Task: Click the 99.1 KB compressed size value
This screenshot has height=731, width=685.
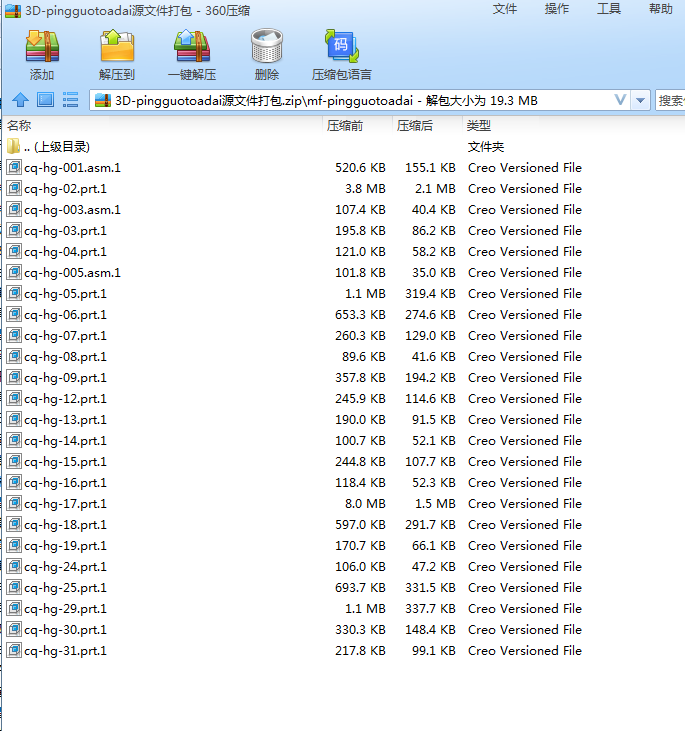Action: click(x=434, y=650)
